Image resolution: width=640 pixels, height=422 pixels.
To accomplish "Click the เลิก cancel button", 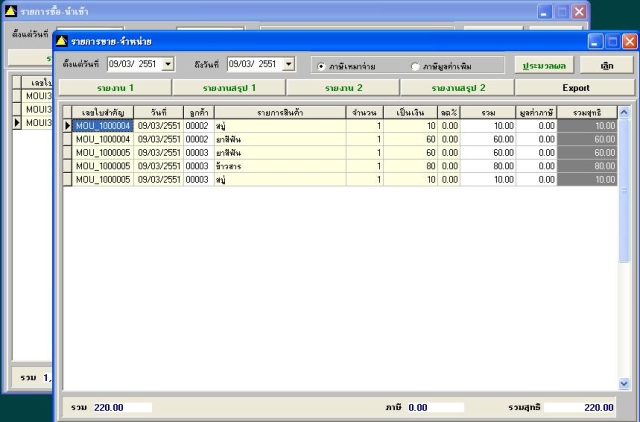I will pos(608,65).
